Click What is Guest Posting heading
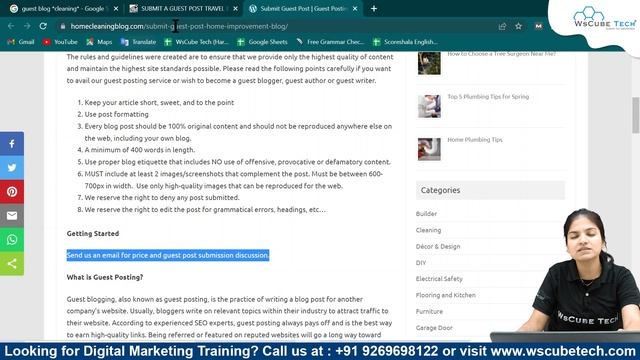This screenshot has width=640, height=360. (105, 277)
